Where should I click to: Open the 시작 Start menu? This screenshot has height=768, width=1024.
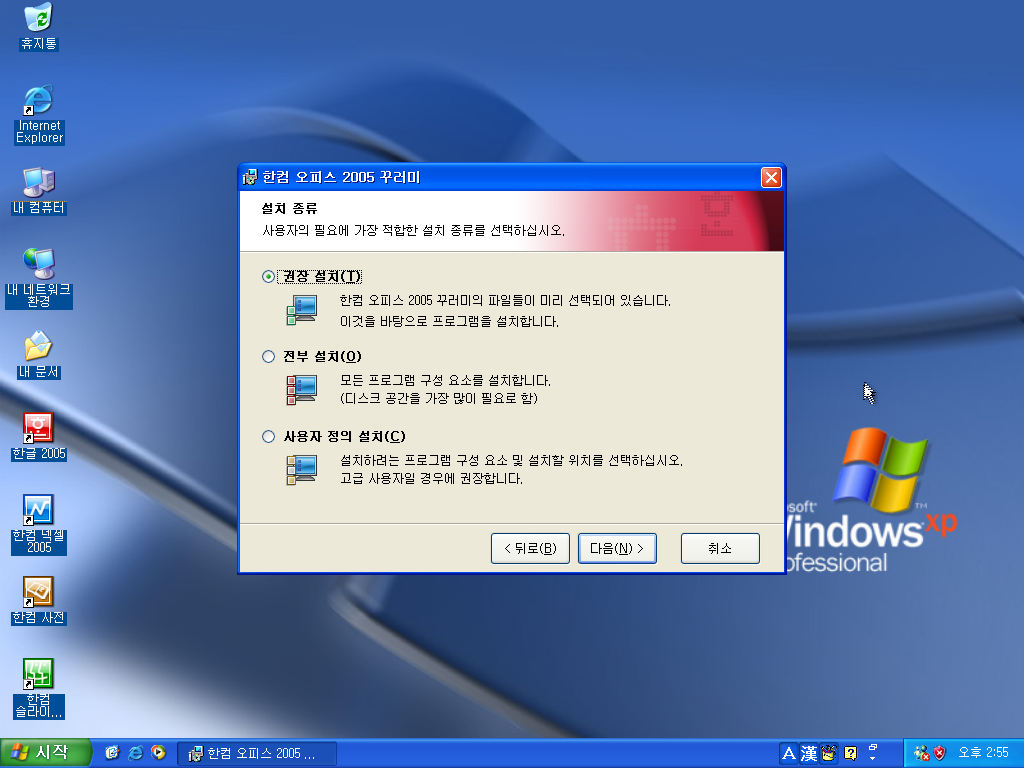click(x=45, y=753)
